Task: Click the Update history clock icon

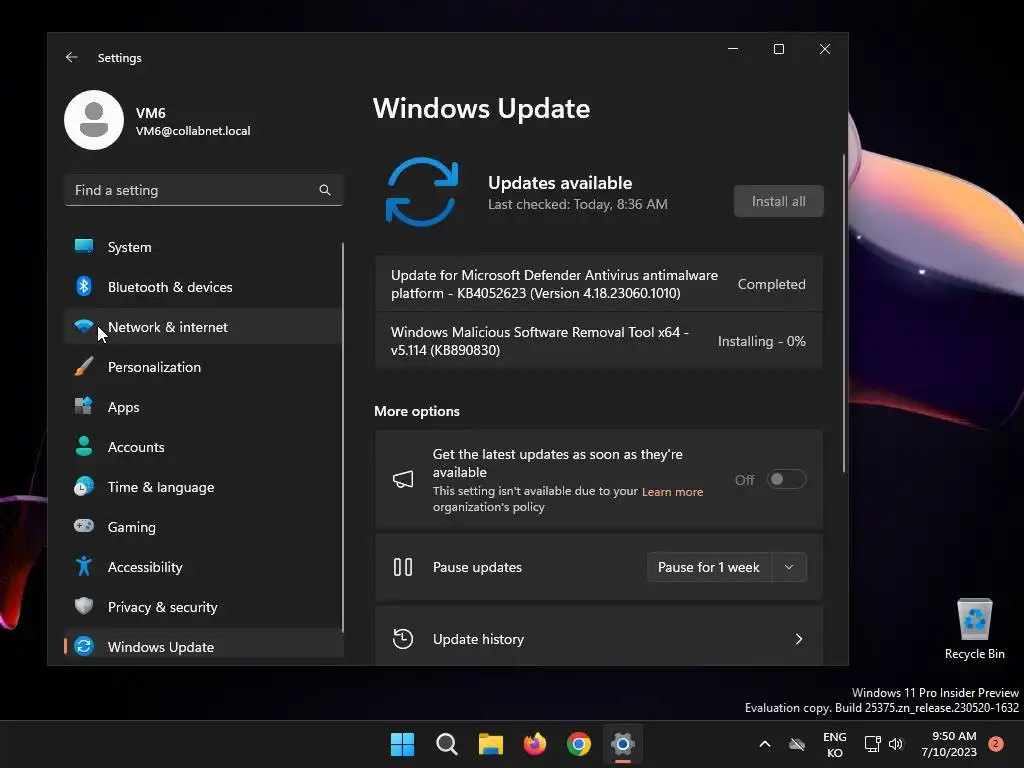Action: 403,639
